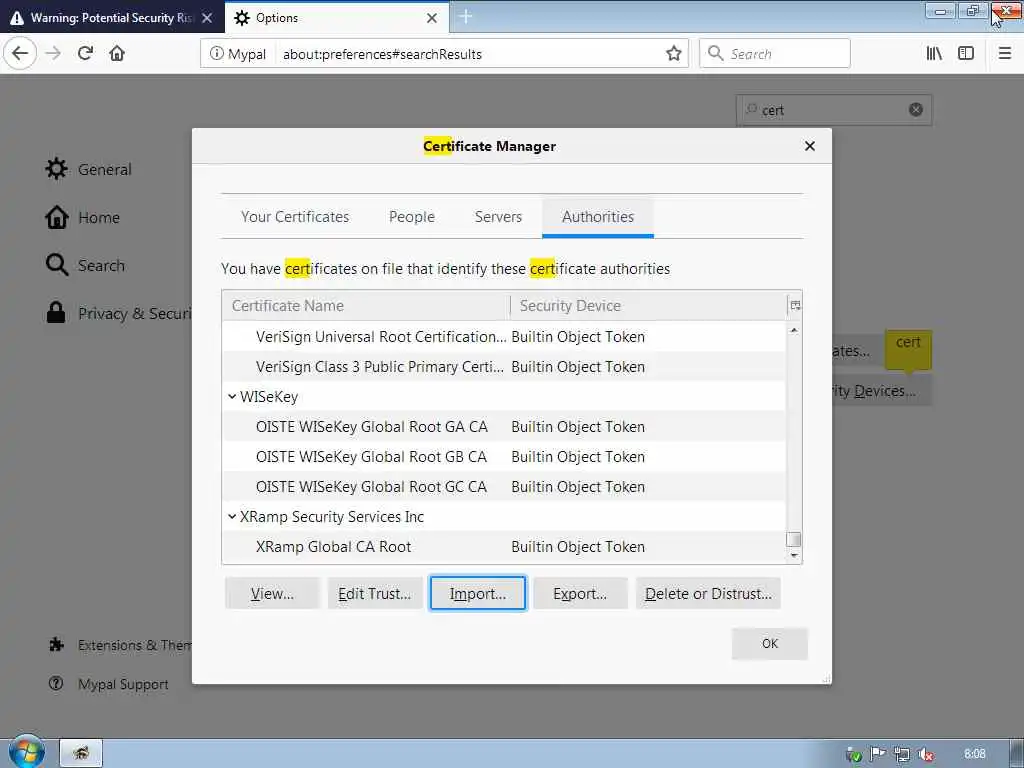Close the Options tab

432,18
